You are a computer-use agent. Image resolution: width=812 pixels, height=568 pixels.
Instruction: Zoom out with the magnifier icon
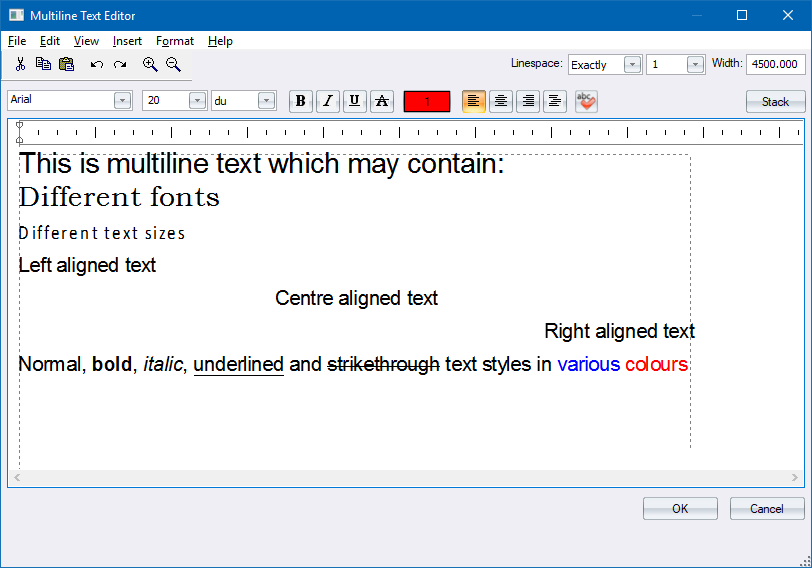click(173, 64)
